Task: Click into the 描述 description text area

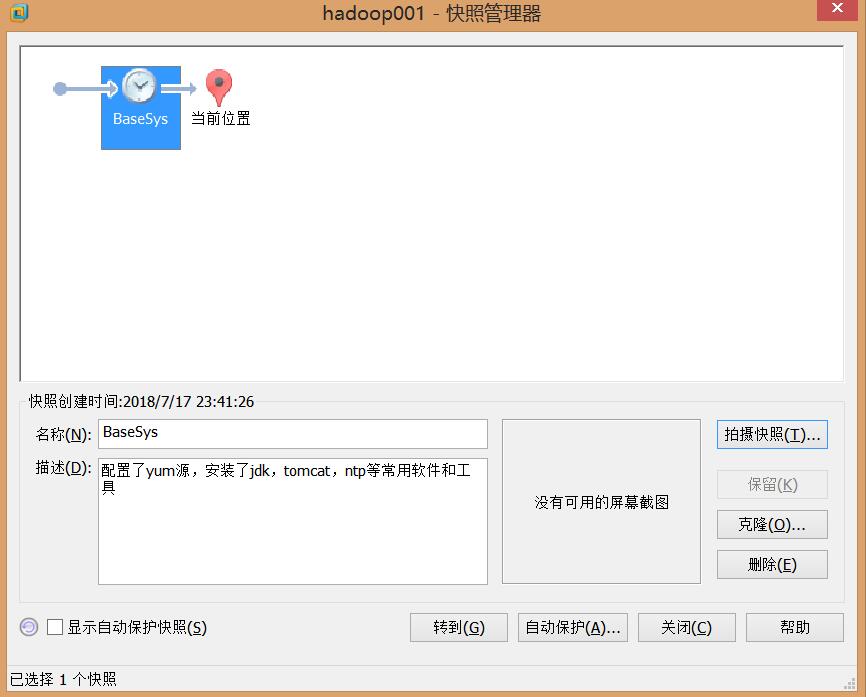Action: pyautogui.click(x=293, y=521)
